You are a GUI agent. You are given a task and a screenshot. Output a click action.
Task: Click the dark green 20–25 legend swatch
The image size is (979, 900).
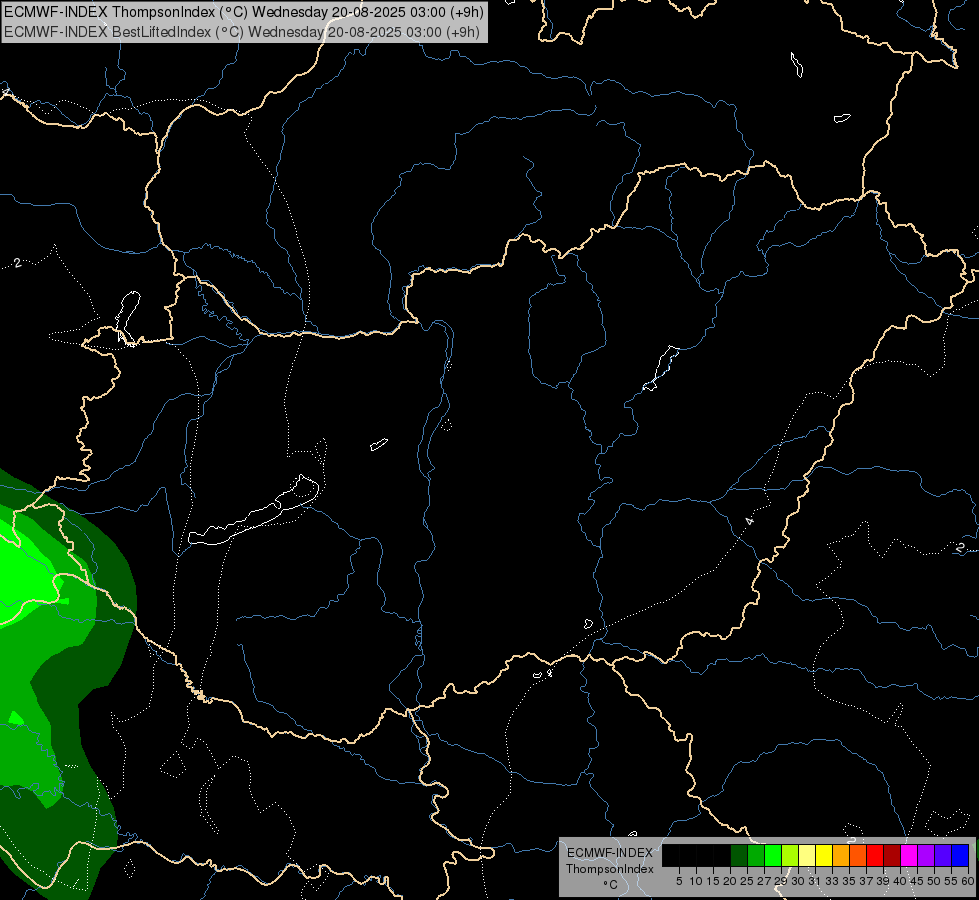point(739,855)
